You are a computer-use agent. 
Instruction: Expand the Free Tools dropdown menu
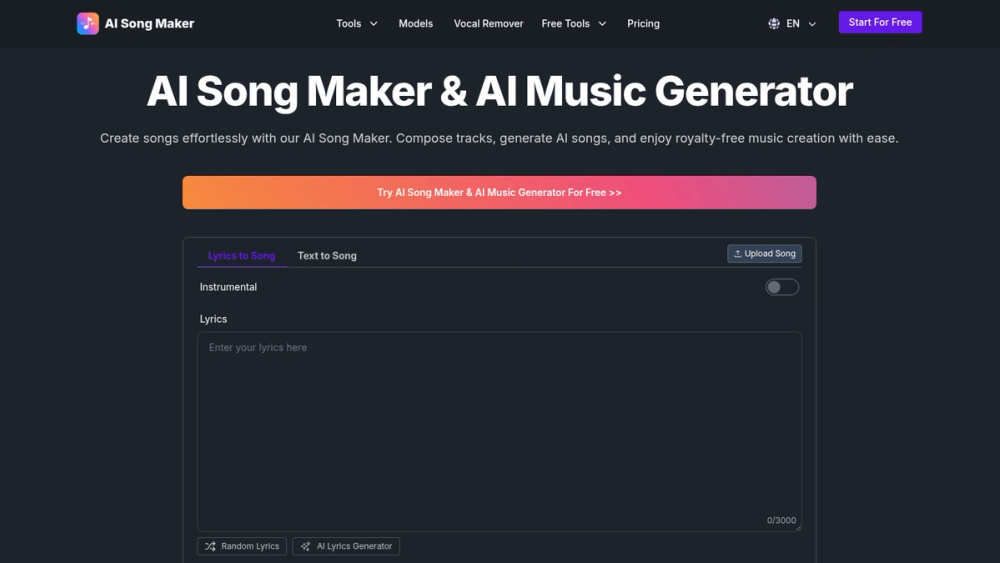pyautogui.click(x=573, y=24)
